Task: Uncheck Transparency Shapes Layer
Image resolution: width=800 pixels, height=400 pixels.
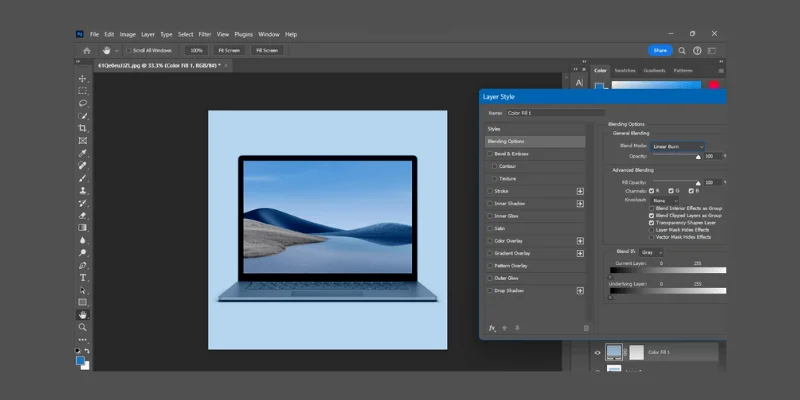Action: click(x=653, y=222)
